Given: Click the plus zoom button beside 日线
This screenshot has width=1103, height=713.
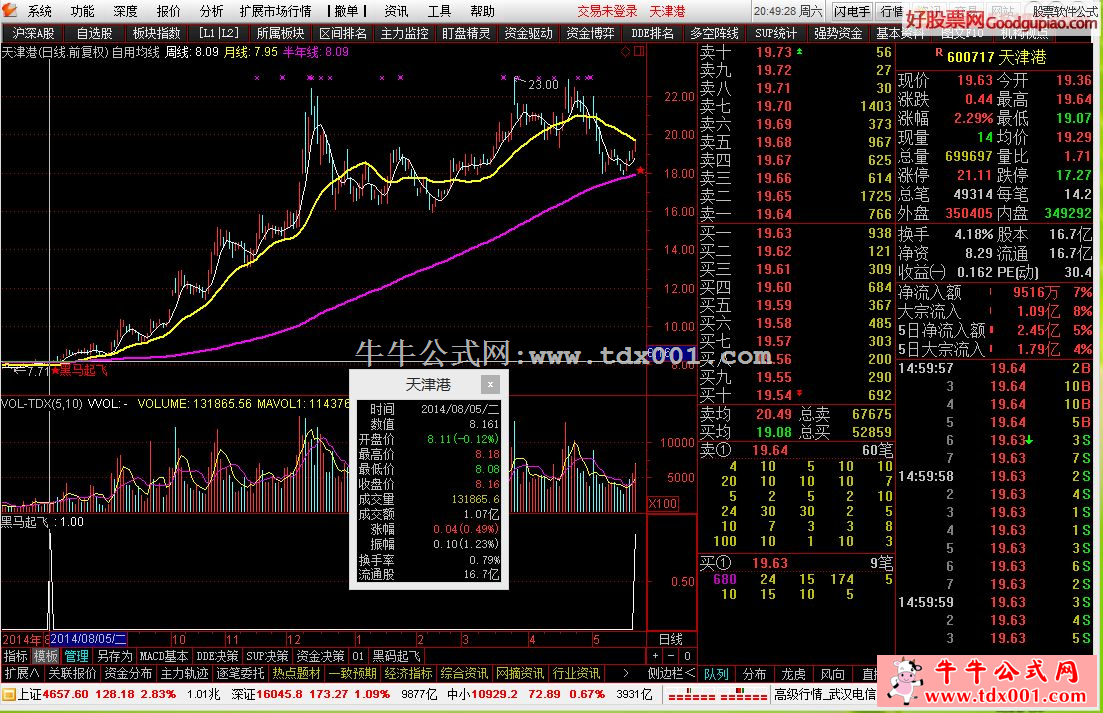Looking at the screenshot, I should (655, 655).
